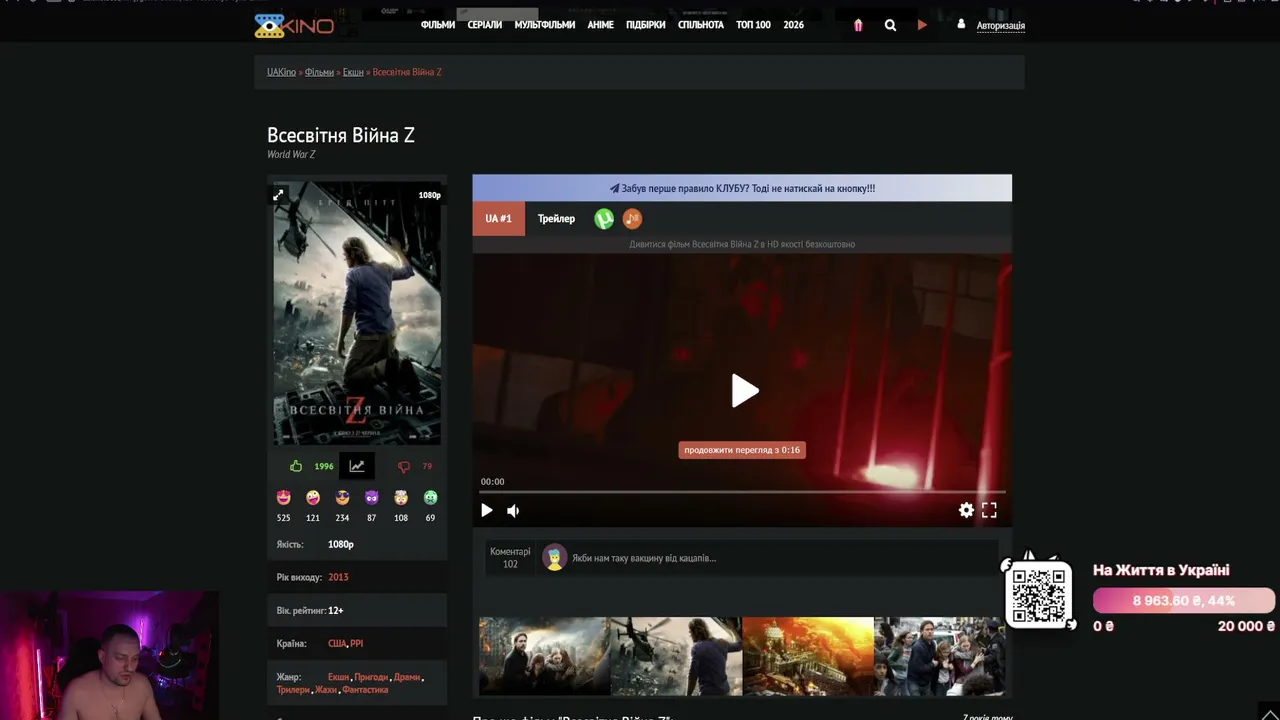Viewport: 1280px width, 720px height.
Task: Go to Екшн in the breadcrumb
Action: (x=353, y=72)
